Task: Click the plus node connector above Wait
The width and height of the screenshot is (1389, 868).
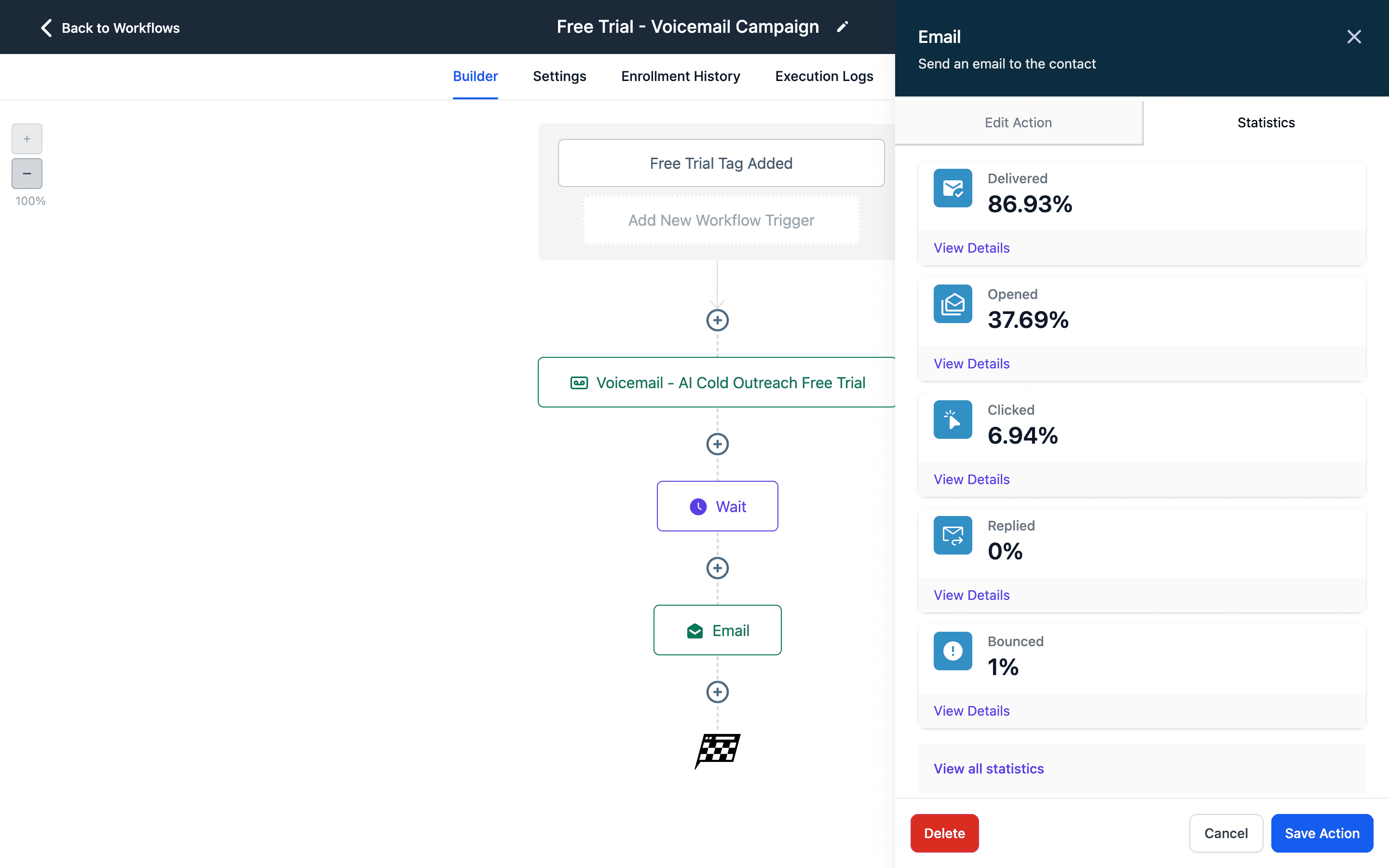Action: tap(718, 444)
